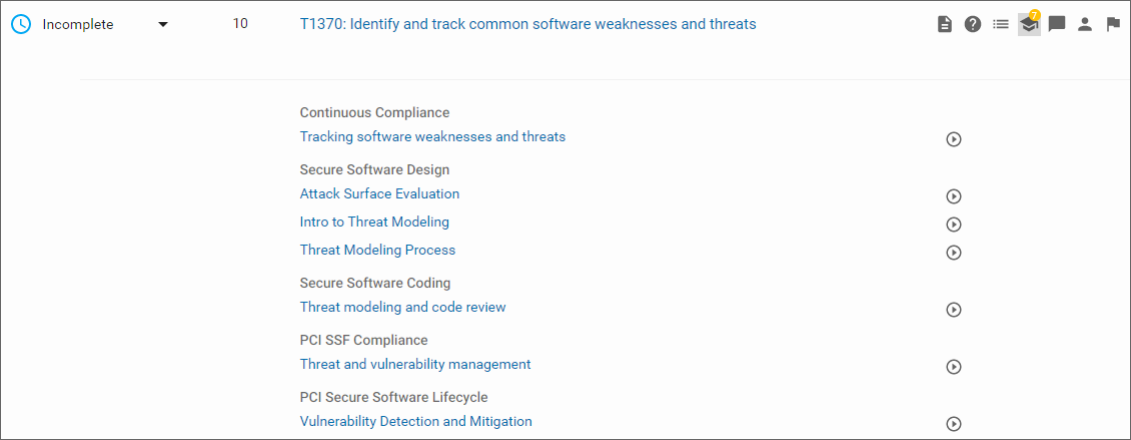Play Tracking software weaknesses and threats

pyautogui.click(x=953, y=139)
